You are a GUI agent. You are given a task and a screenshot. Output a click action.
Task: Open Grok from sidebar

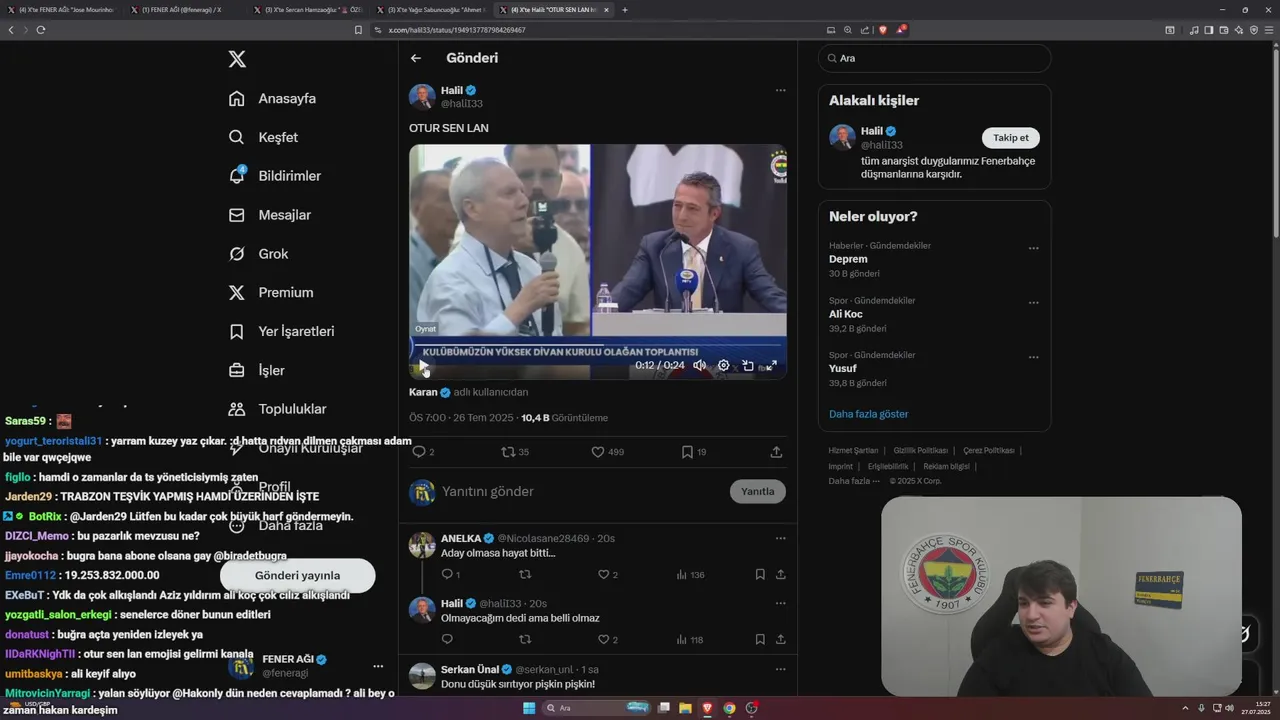(x=259, y=254)
